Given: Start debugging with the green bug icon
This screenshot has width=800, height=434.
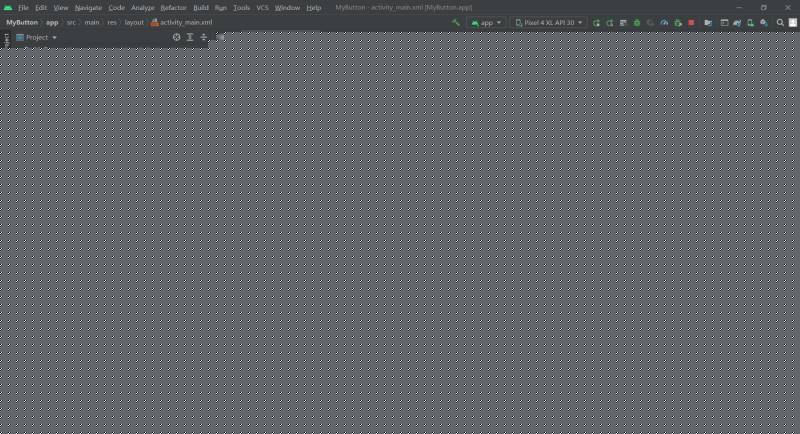Looking at the screenshot, I should click(x=637, y=22).
